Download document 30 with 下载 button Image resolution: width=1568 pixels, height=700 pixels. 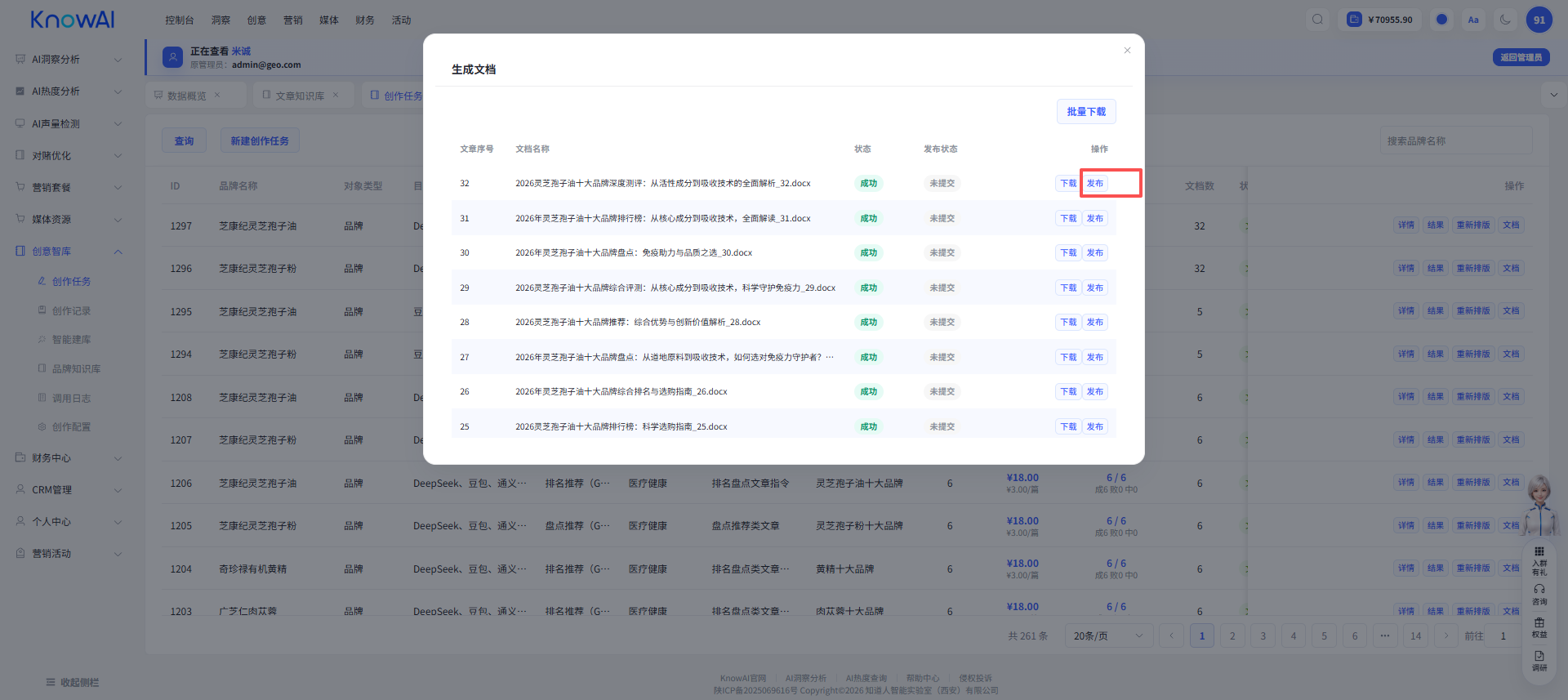point(1068,253)
